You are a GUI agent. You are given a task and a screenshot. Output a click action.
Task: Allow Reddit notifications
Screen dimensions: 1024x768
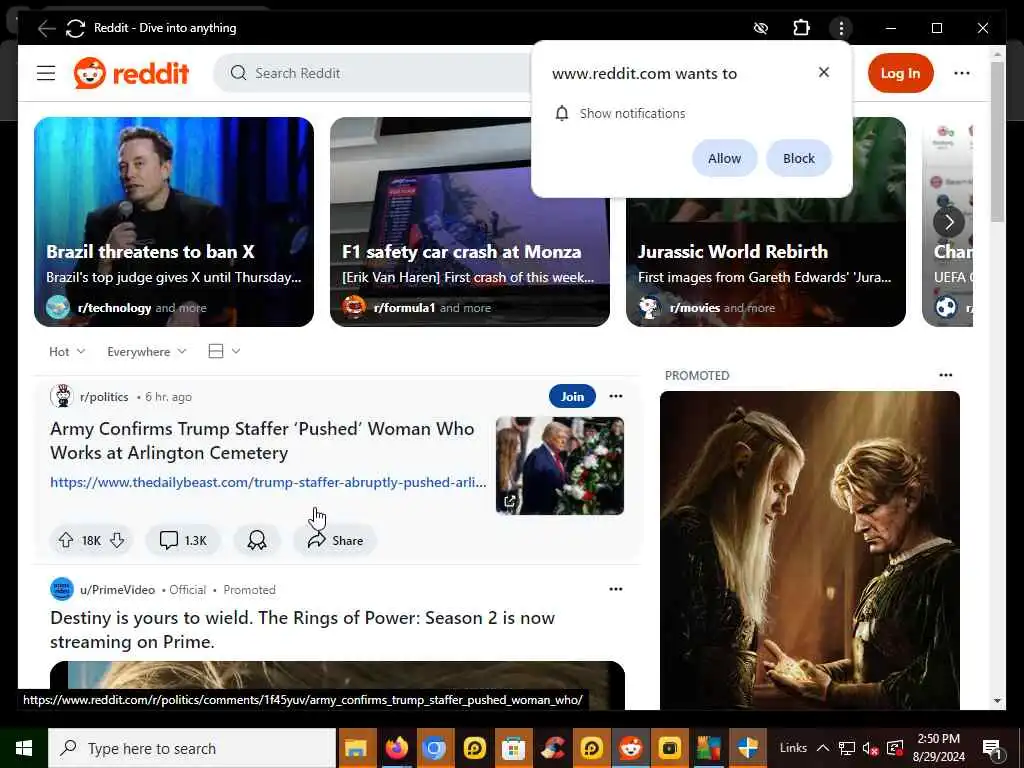coord(724,158)
